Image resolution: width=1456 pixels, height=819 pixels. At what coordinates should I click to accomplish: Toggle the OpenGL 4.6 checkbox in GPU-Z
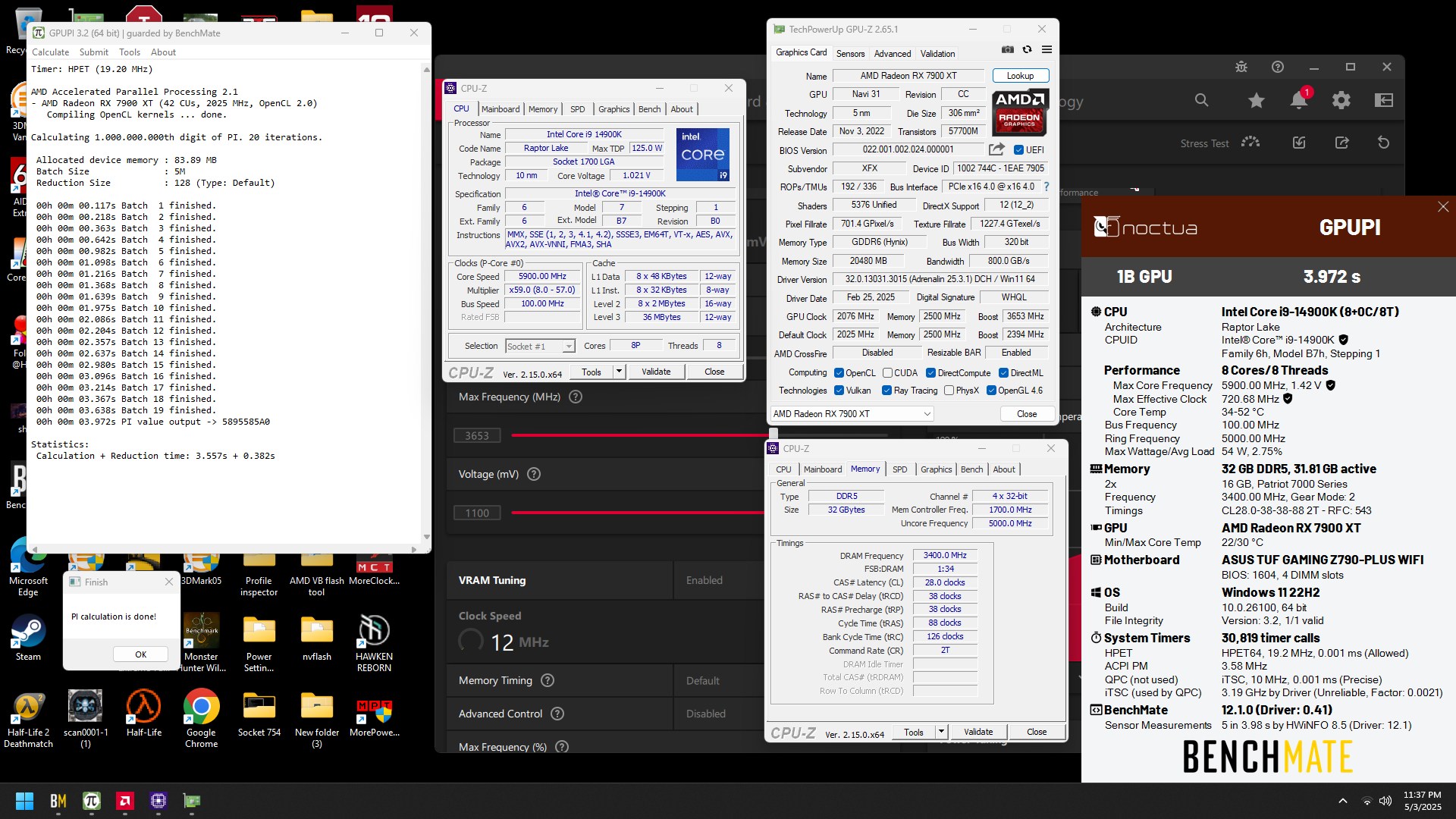click(991, 391)
